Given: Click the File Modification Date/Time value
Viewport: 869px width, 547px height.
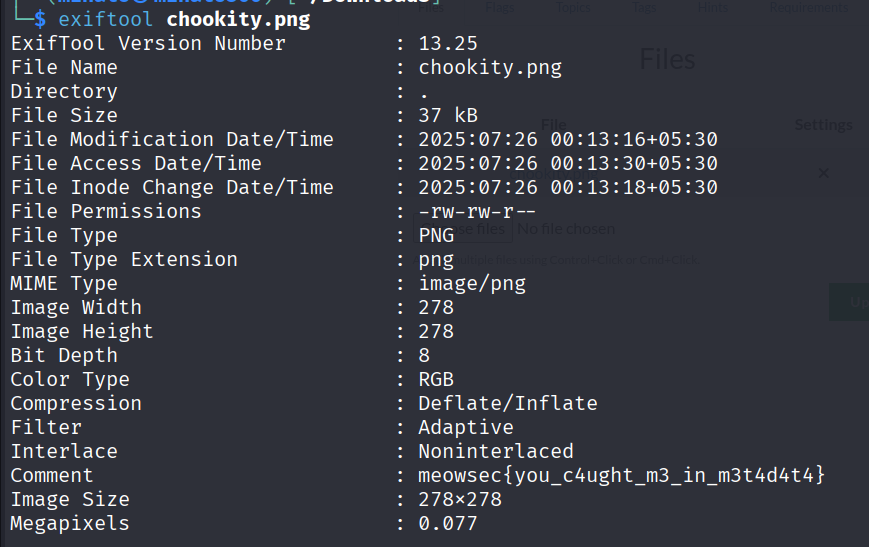Looking at the screenshot, I should tap(567, 139).
